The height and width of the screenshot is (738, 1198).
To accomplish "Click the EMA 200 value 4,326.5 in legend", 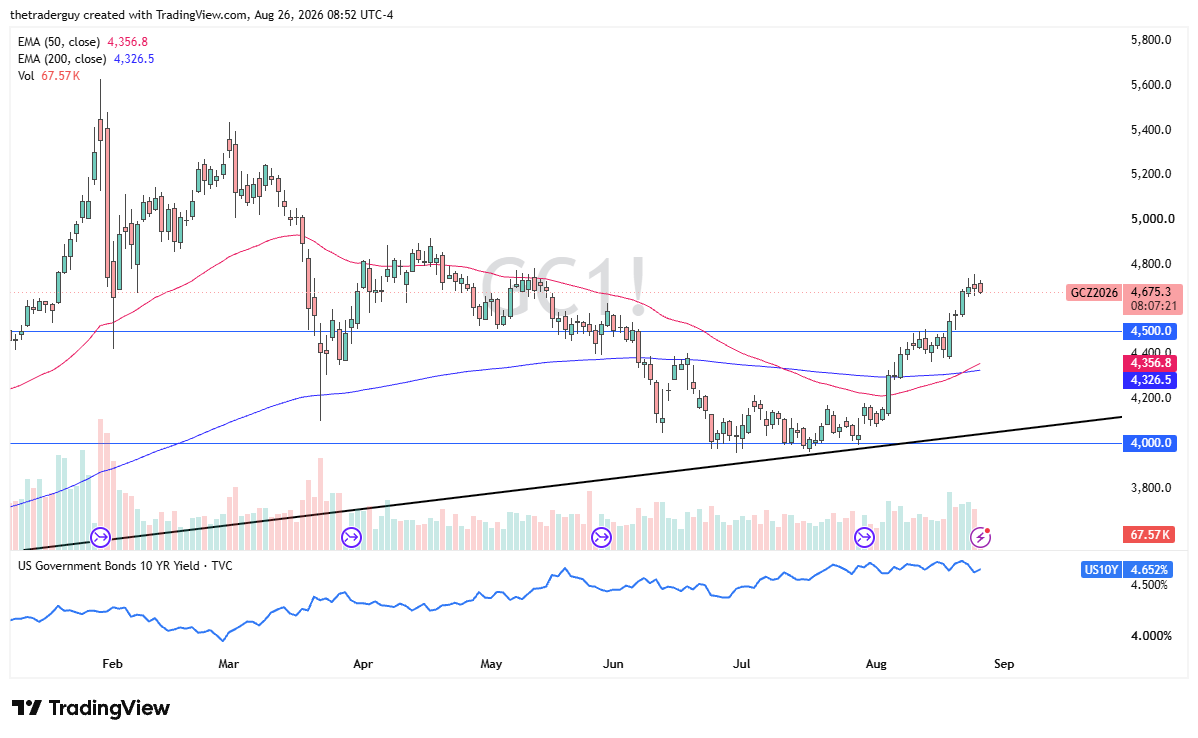I will (134, 59).
